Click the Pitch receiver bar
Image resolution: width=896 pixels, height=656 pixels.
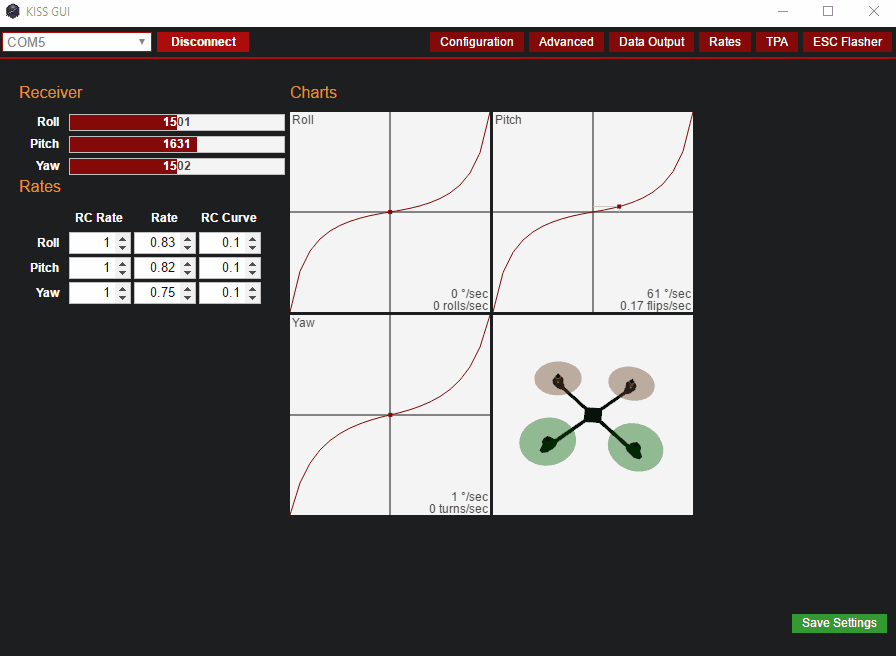[176, 144]
